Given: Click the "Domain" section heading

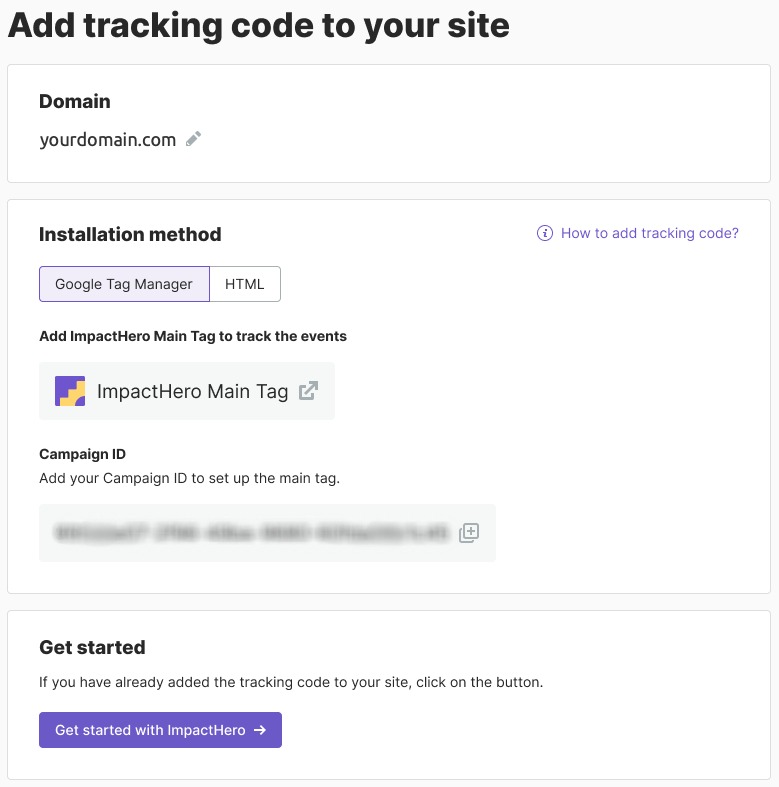Looking at the screenshot, I should [75, 102].
